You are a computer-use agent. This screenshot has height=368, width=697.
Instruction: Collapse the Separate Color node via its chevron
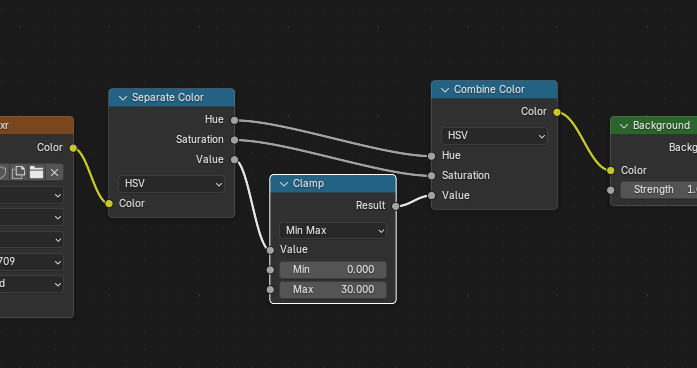coord(123,98)
